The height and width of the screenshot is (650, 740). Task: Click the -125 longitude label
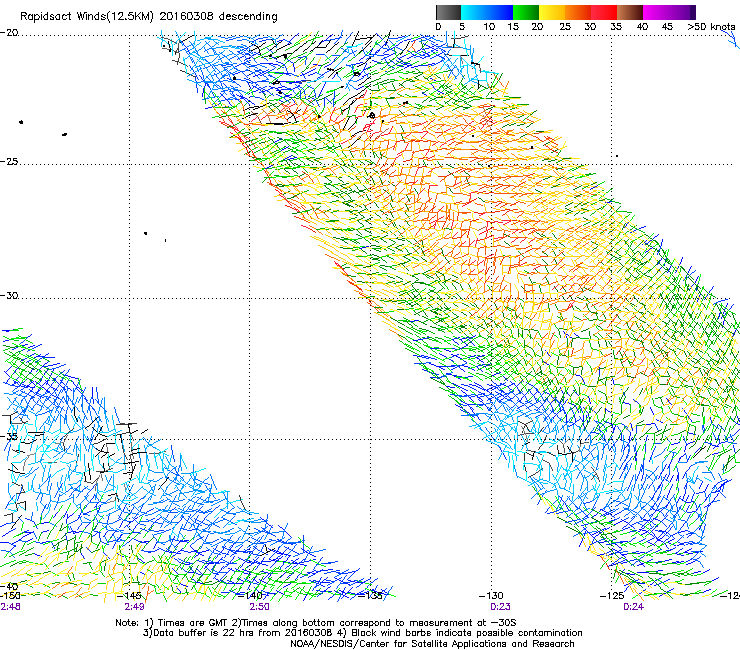(612, 595)
